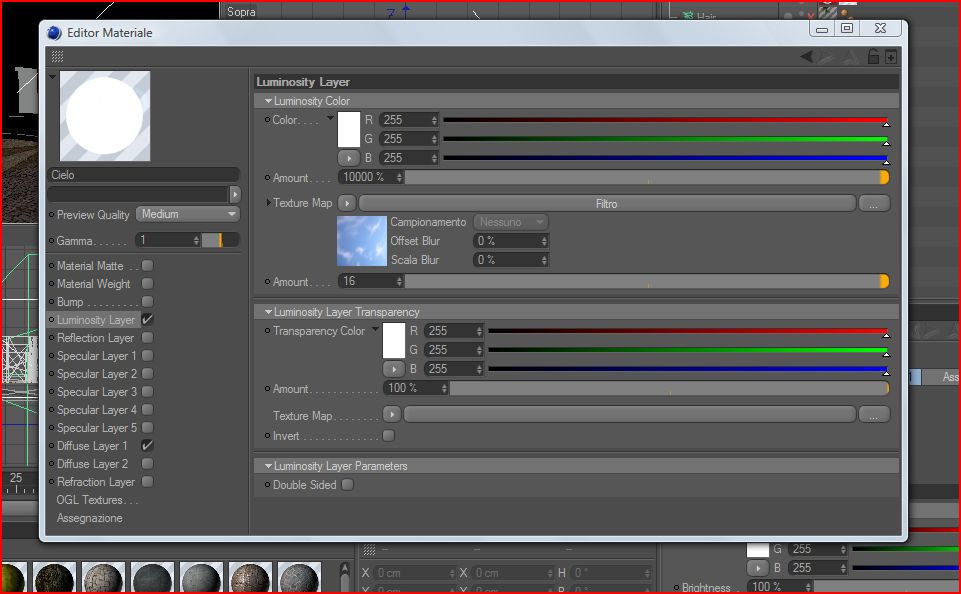Click the open padlock lock icon
This screenshot has height=594, width=961.
pyautogui.click(x=873, y=57)
